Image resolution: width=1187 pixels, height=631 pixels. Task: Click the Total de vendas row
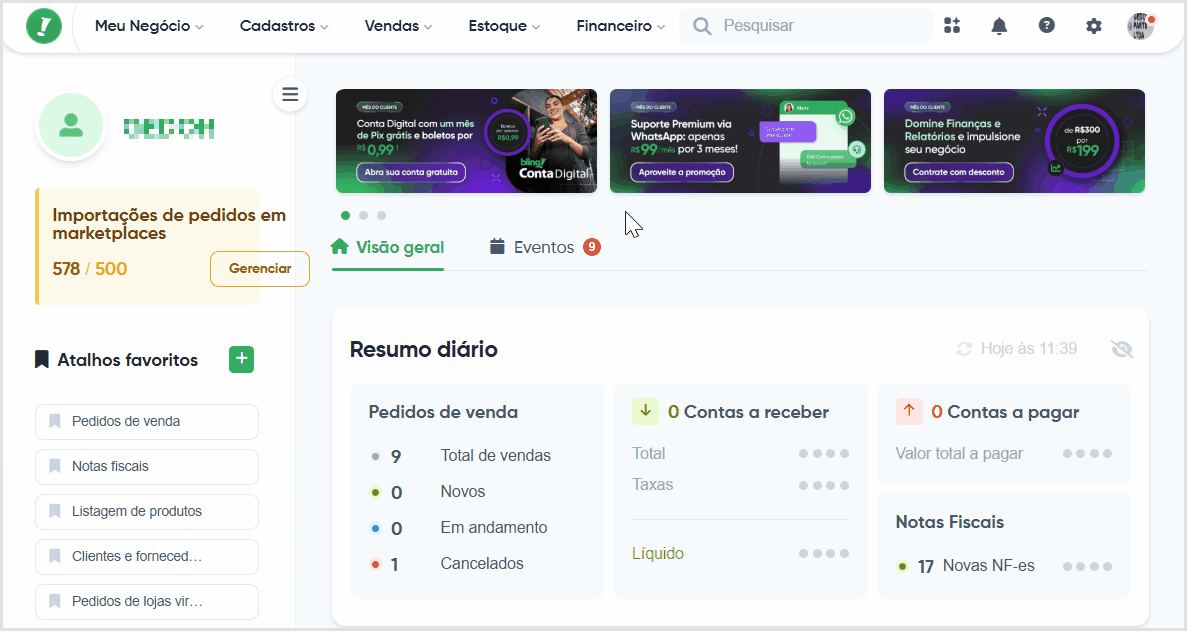460,456
